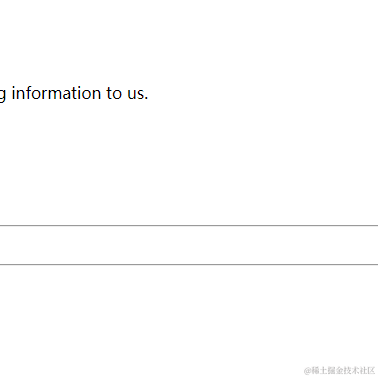This screenshot has width=378, height=378.
Task: Click the blank area right of "us."
Action: tap(263, 93)
